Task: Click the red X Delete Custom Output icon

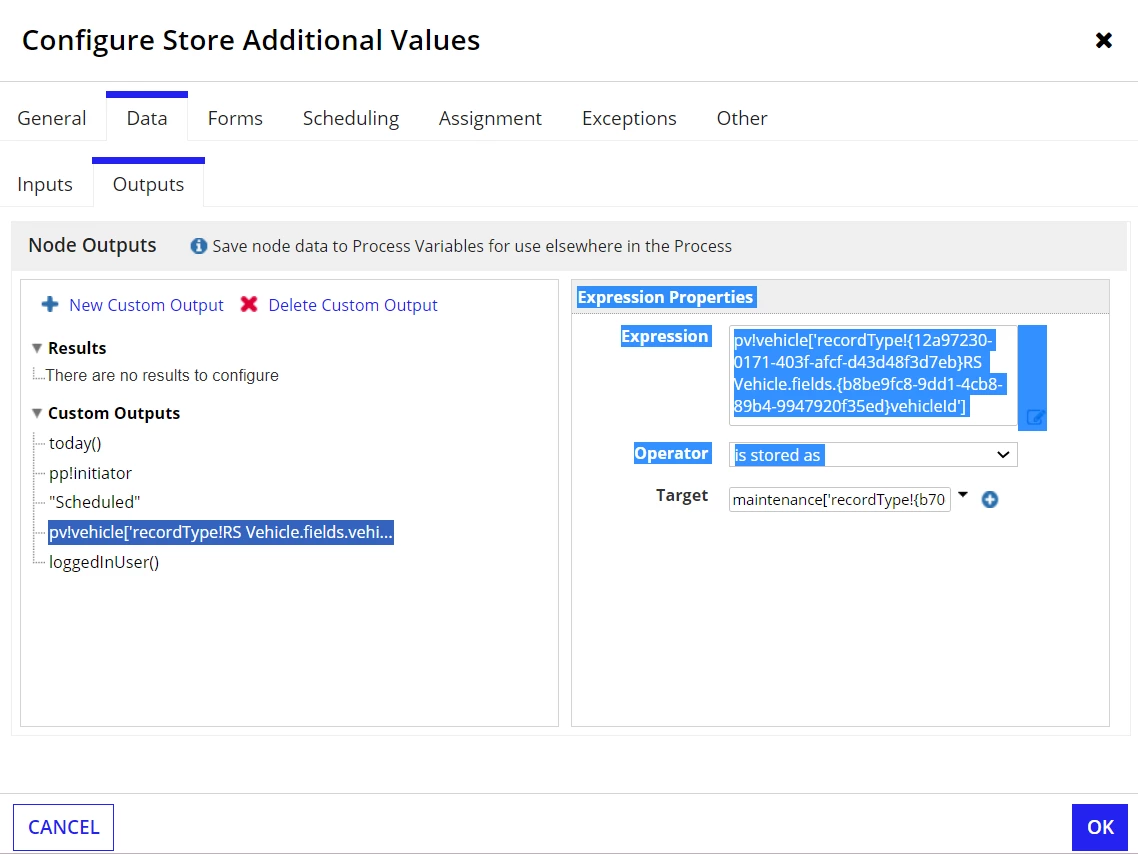Action: pyautogui.click(x=249, y=304)
